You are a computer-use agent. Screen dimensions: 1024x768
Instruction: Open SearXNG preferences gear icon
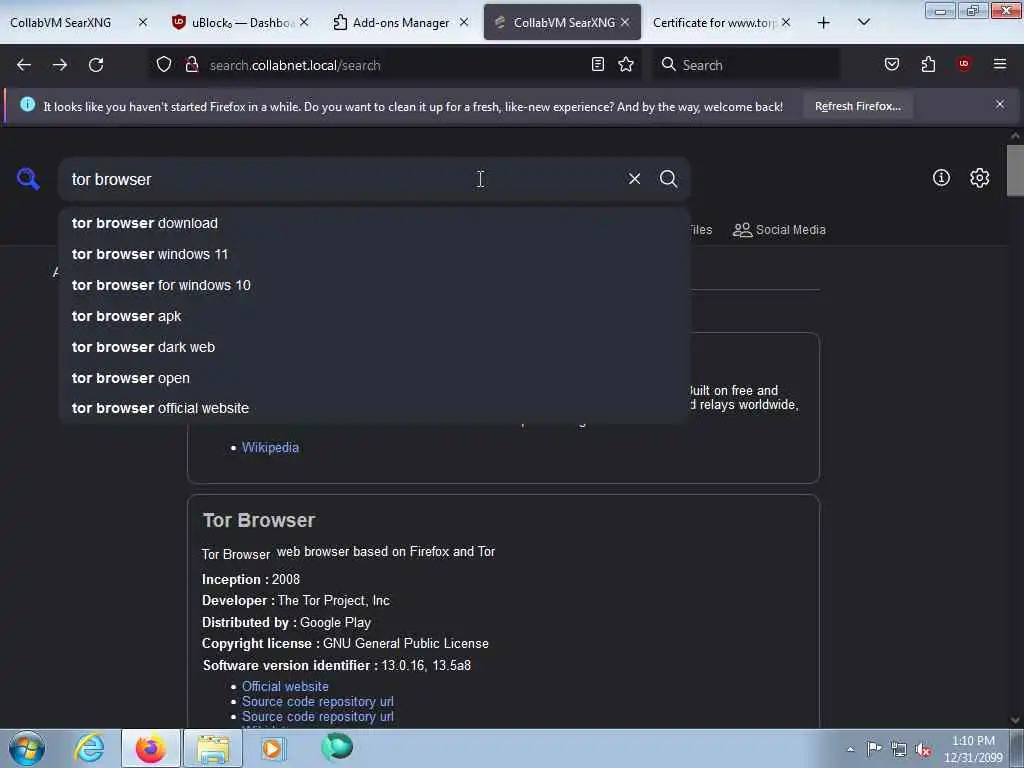click(x=979, y=178)
